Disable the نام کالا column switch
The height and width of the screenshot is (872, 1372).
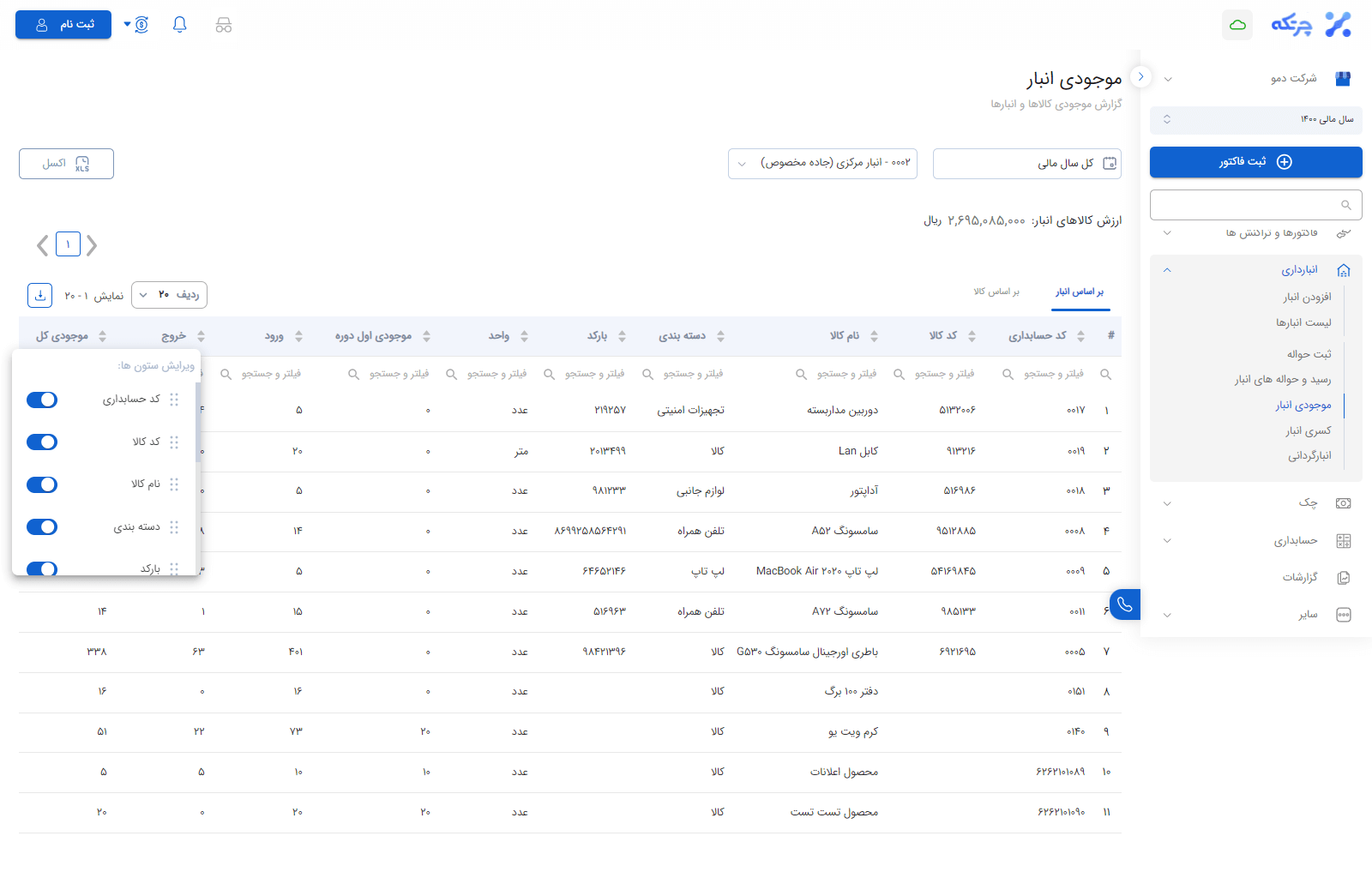pyautogui.click(x=41, y=484)
